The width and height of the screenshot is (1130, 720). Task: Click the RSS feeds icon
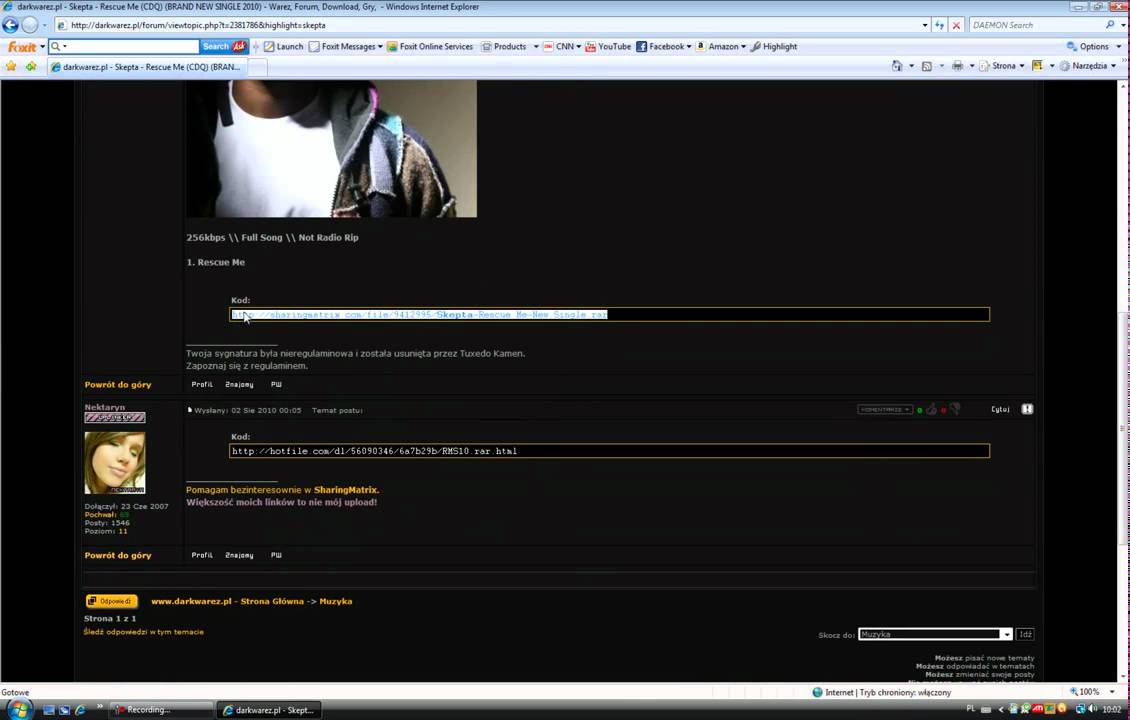point(927,66)
